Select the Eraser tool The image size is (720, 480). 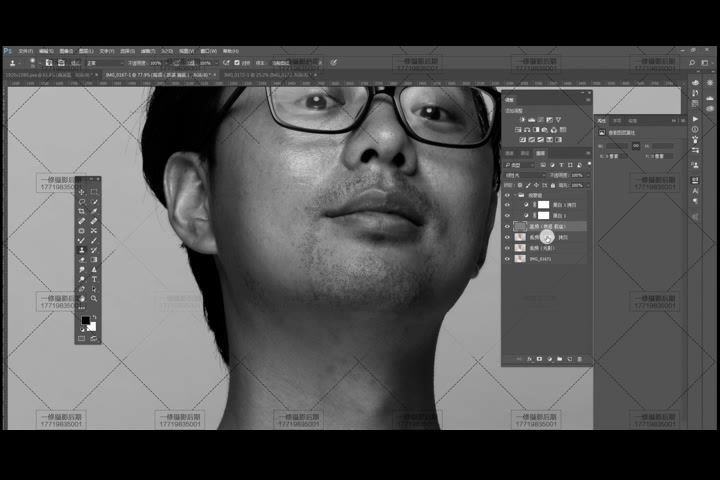click(82, 260)
